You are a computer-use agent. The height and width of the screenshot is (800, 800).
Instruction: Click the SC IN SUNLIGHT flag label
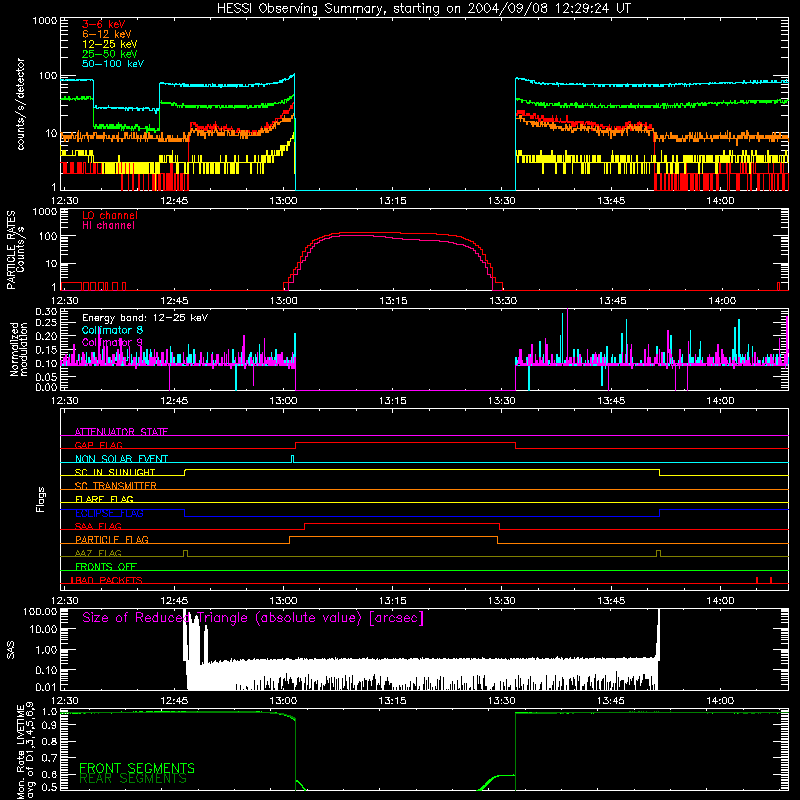pyautogui.click(x=115, y=472)
